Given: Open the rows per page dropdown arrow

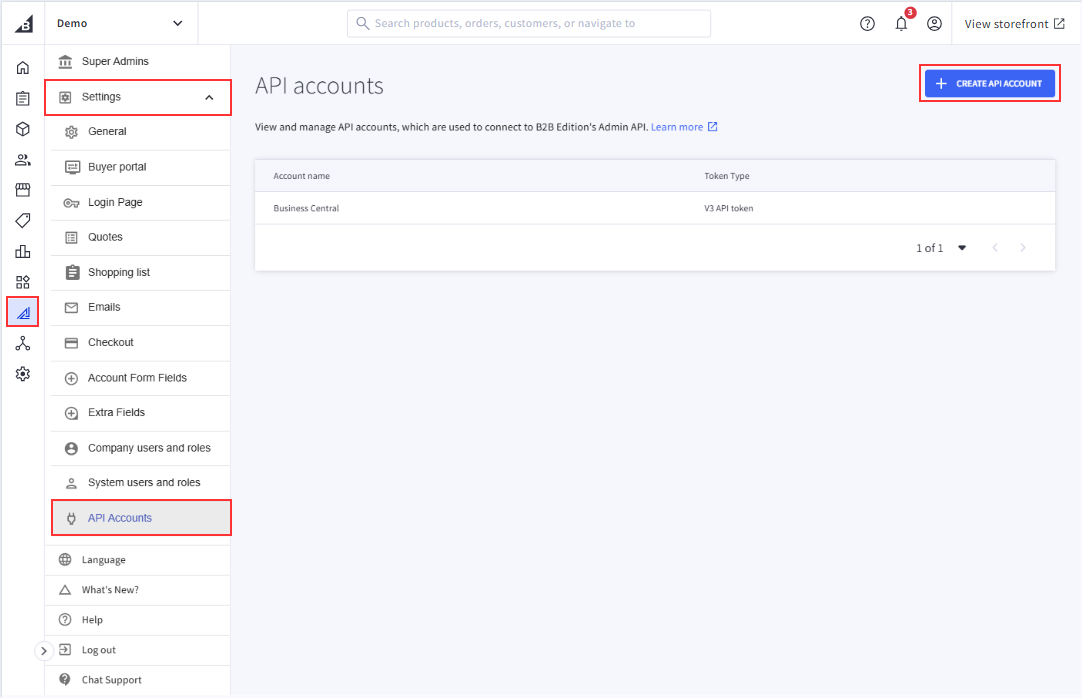Looking at the screenshot, I should point(962,248).
